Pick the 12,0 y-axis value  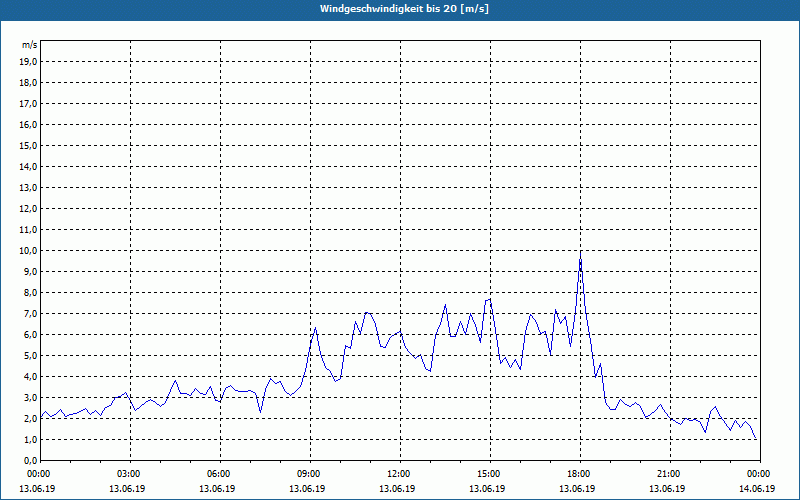click(x=28, y=209)
